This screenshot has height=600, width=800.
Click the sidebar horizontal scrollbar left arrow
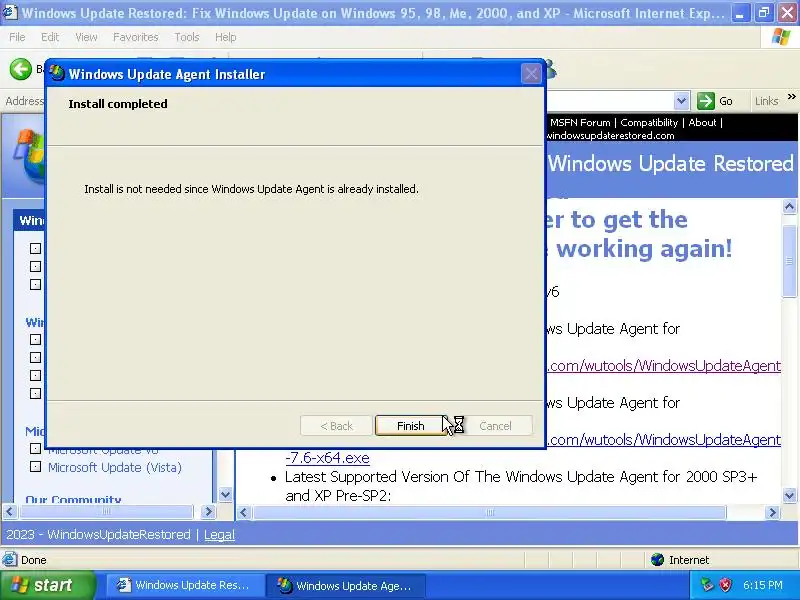coord(10,511)
